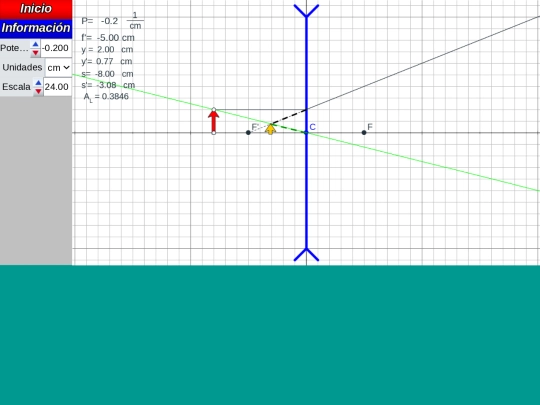Select the yellow image arrow
This screenshot has width=540, height=405.
[271, 129]
